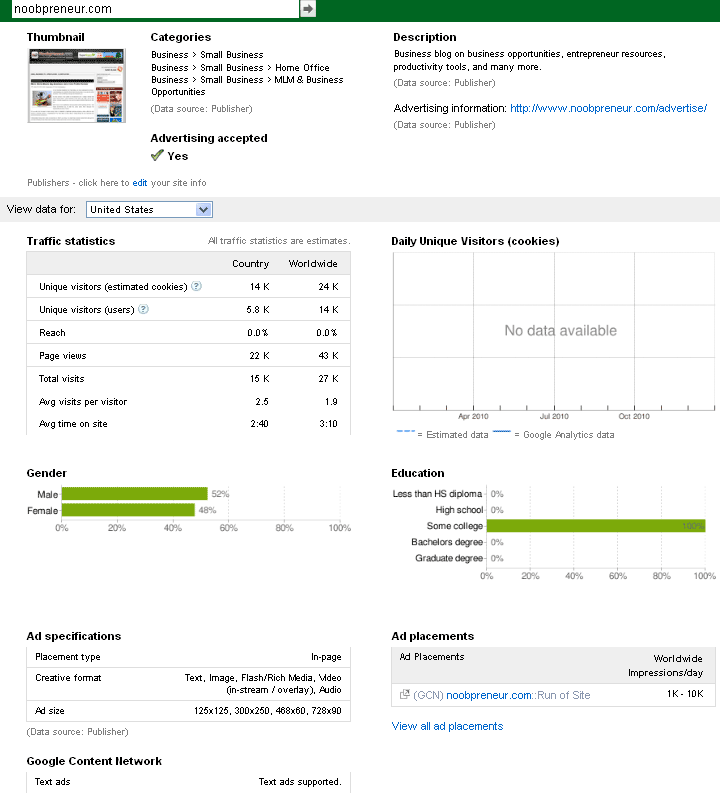
Task: Click the 1K - 10K impressions value
Action: (685, 694)
